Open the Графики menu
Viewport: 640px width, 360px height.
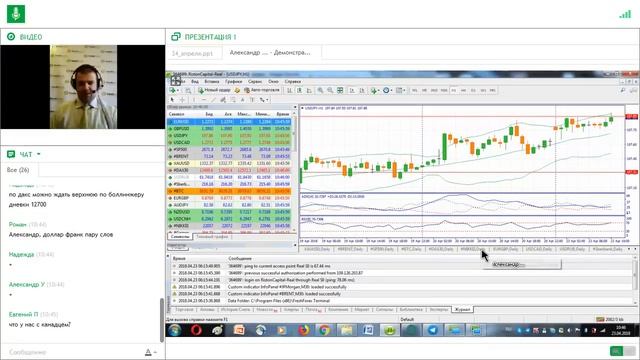point(233,82)
